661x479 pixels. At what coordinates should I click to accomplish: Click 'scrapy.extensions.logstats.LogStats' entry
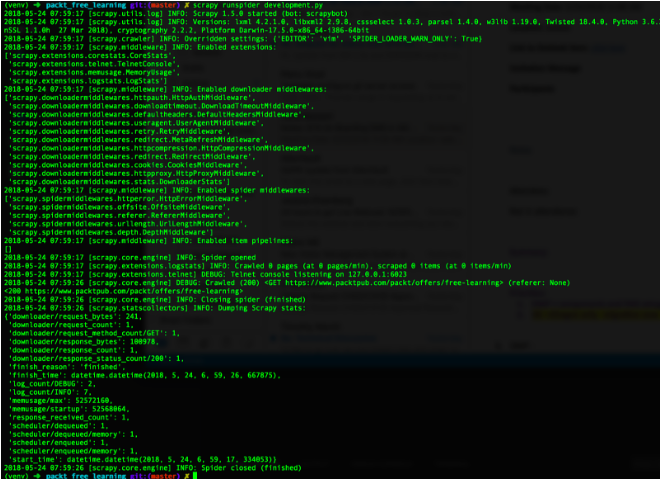point(88,81)
